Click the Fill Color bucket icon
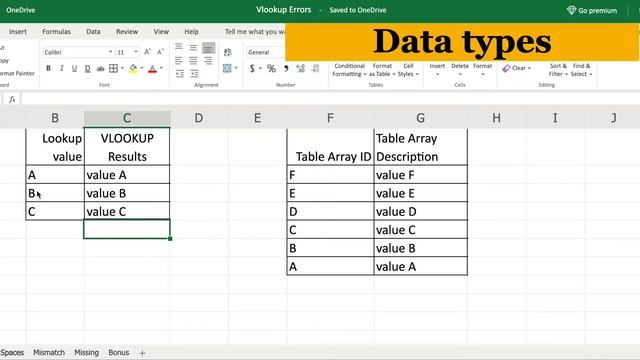This screenshot has width=640, height=360. tap(133, 69)
